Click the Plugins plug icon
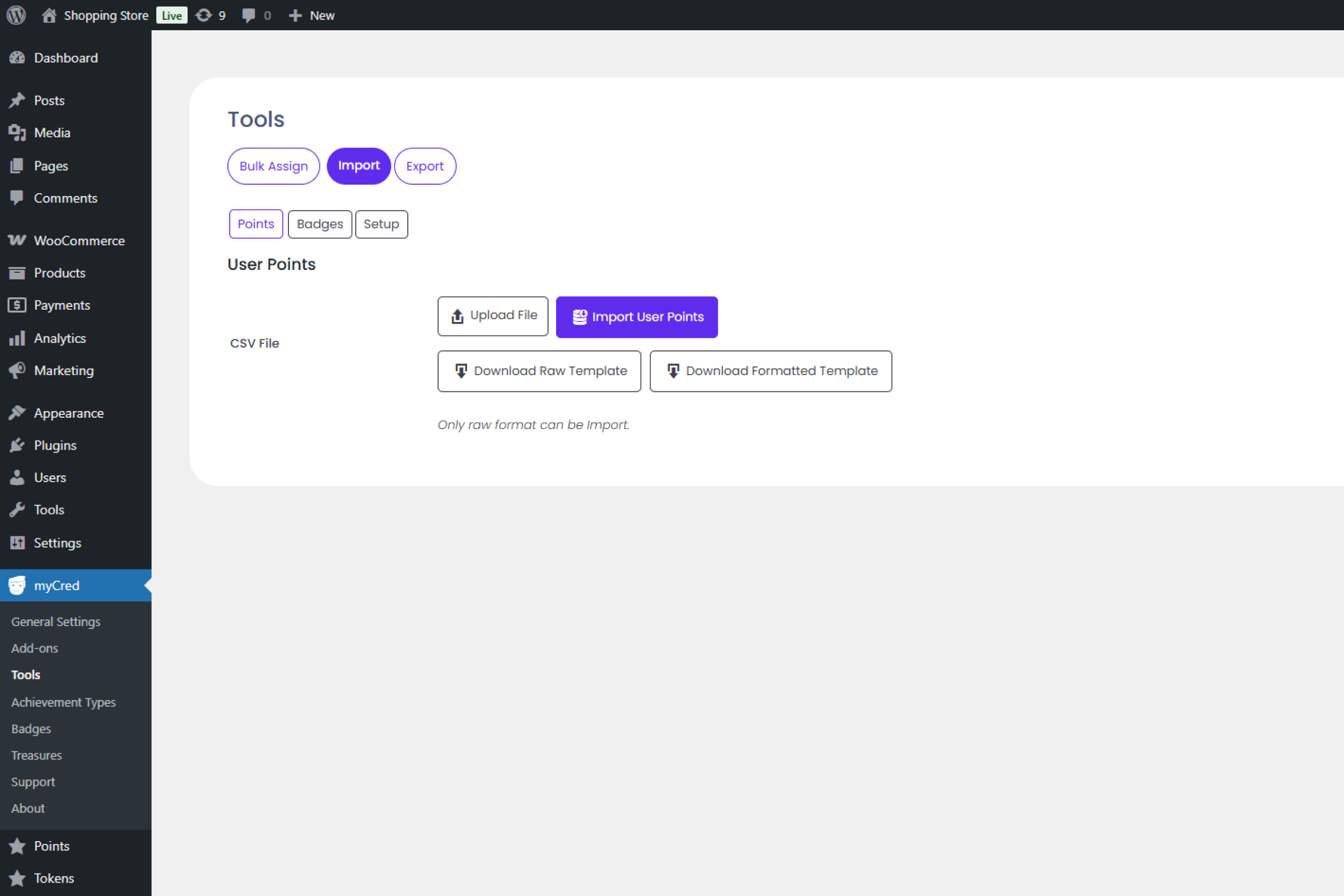The width and height of the screenshot is (1344, 896). click(17, 445)
